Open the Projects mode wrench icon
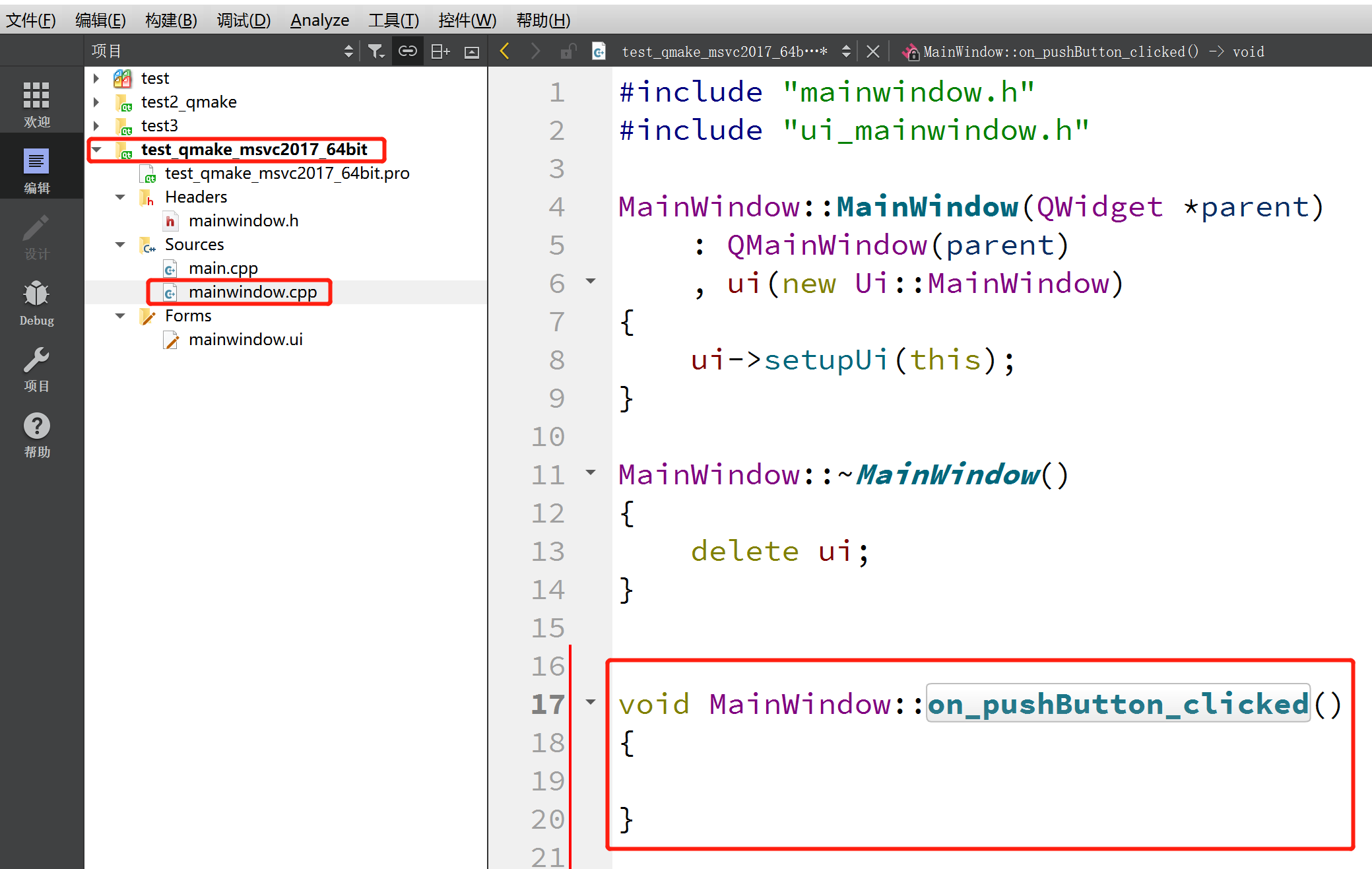Screen dimensions: 1372x869 tap(36, 368)
